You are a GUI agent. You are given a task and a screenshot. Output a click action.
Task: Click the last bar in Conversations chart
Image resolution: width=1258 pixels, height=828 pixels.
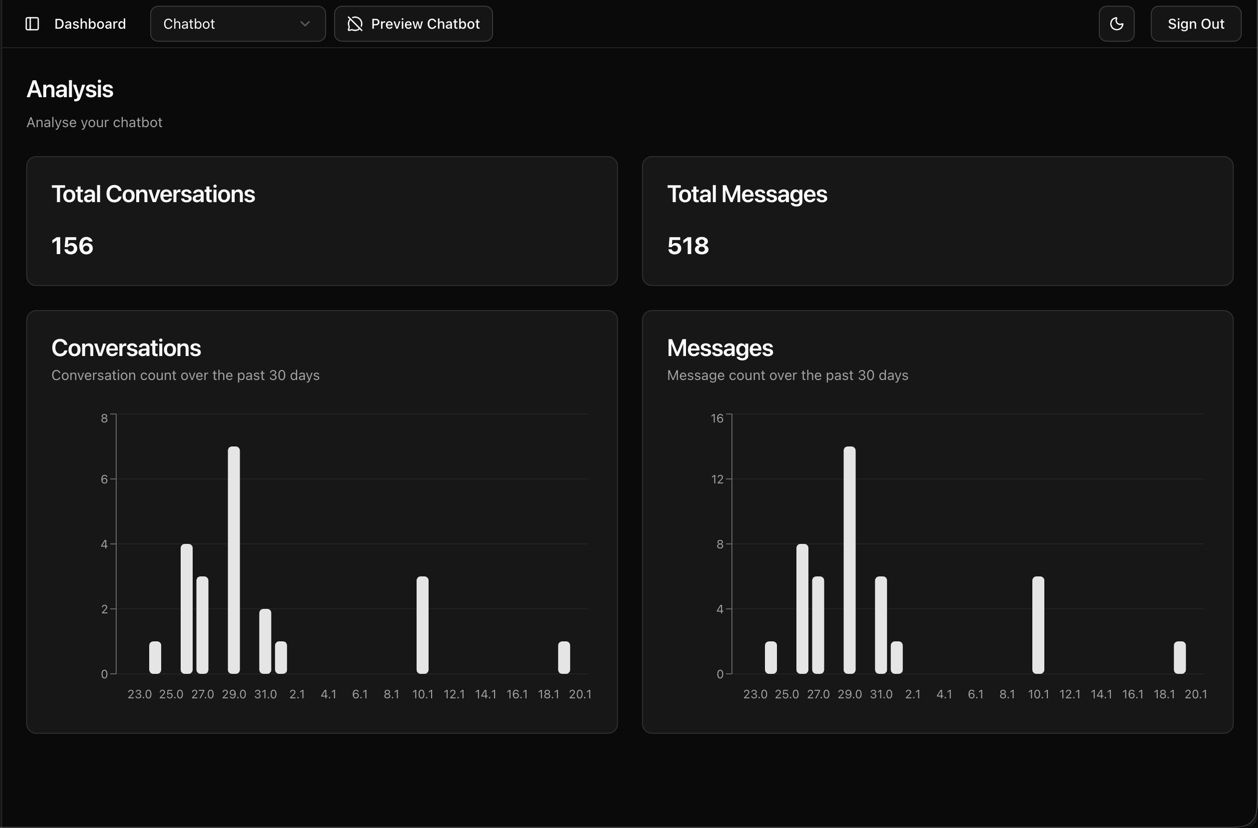564,658
